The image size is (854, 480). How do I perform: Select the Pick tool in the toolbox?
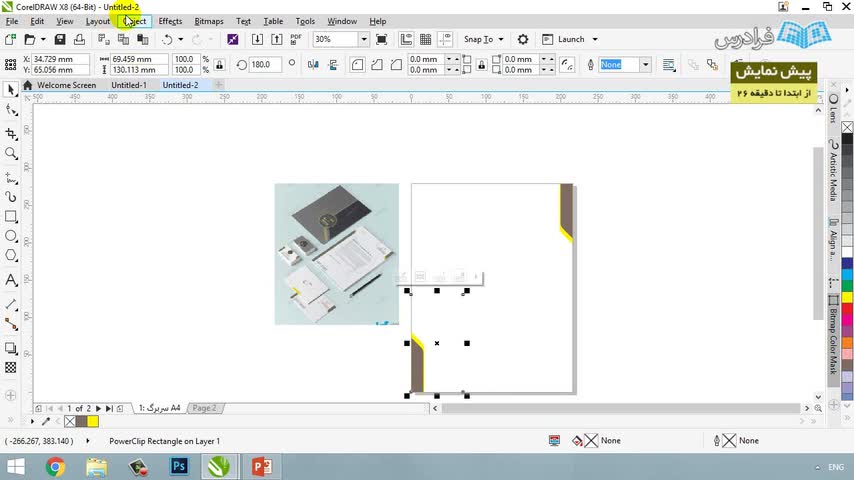click(11, 90)
